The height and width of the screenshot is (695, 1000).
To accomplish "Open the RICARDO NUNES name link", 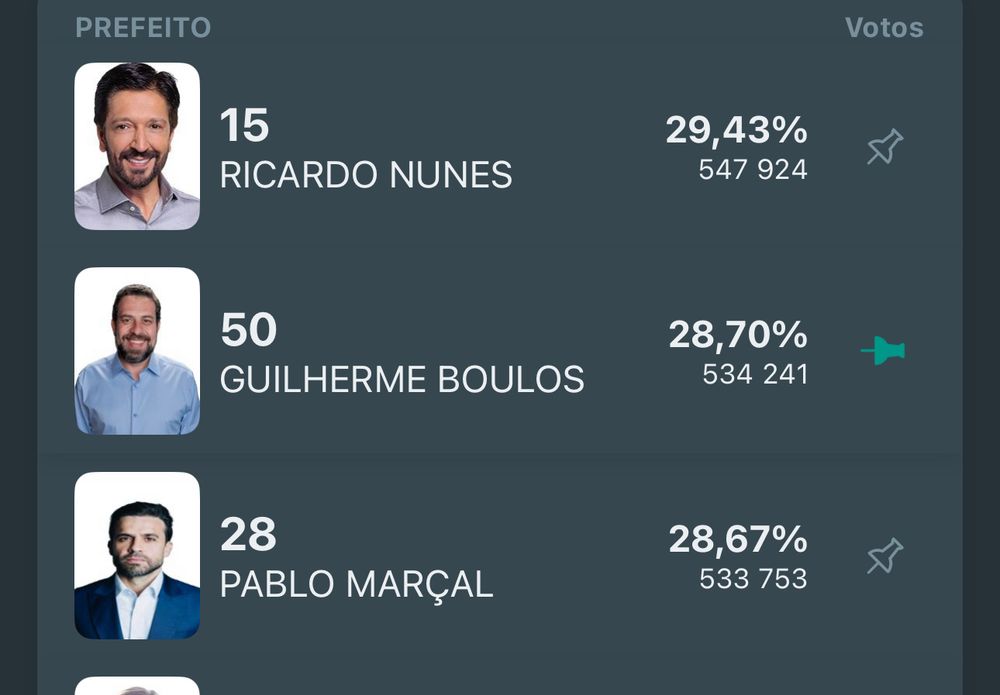I will click(x=365, y=175).
